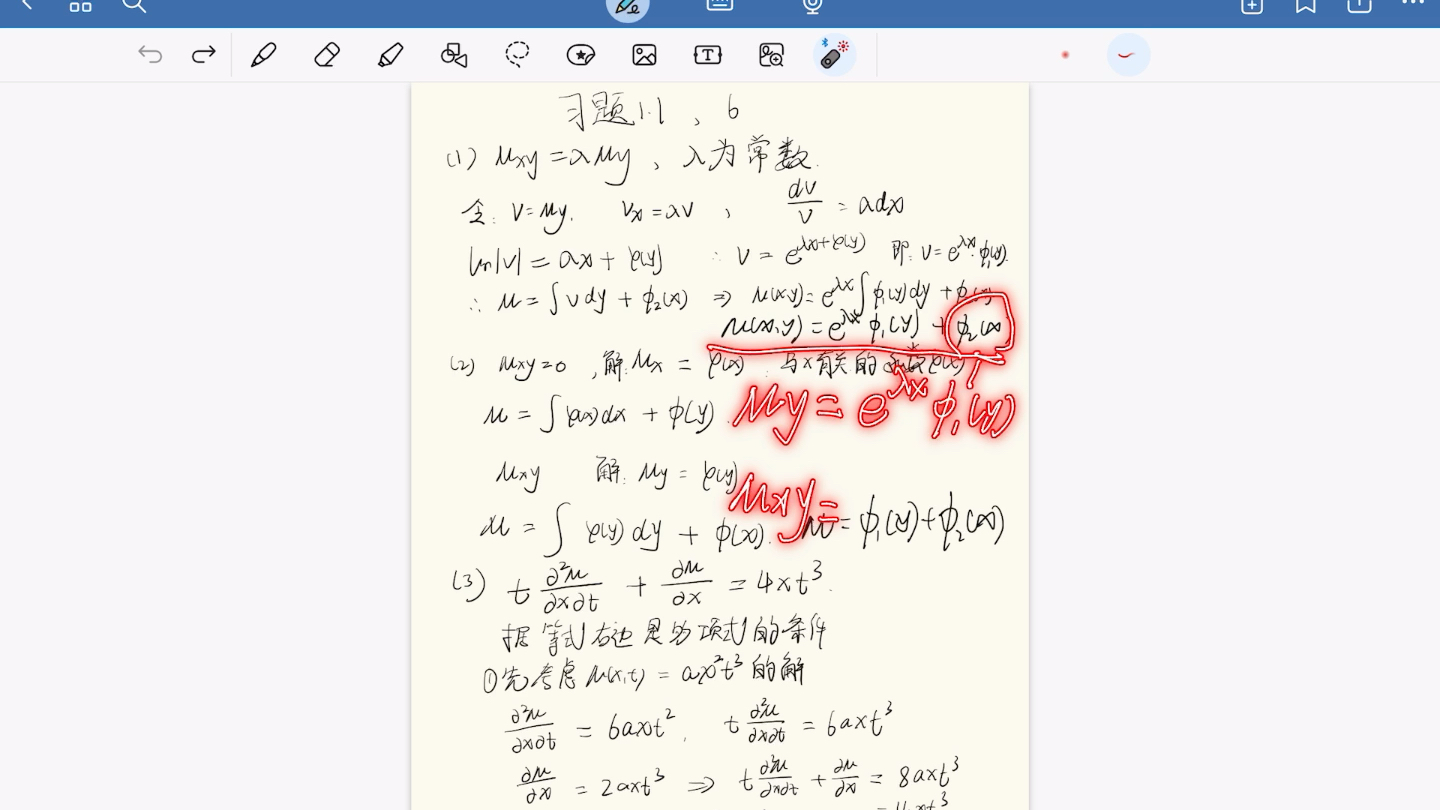Select the Shapes tool
Screen dimensions: 1440x810
click(x=454, y=55)
